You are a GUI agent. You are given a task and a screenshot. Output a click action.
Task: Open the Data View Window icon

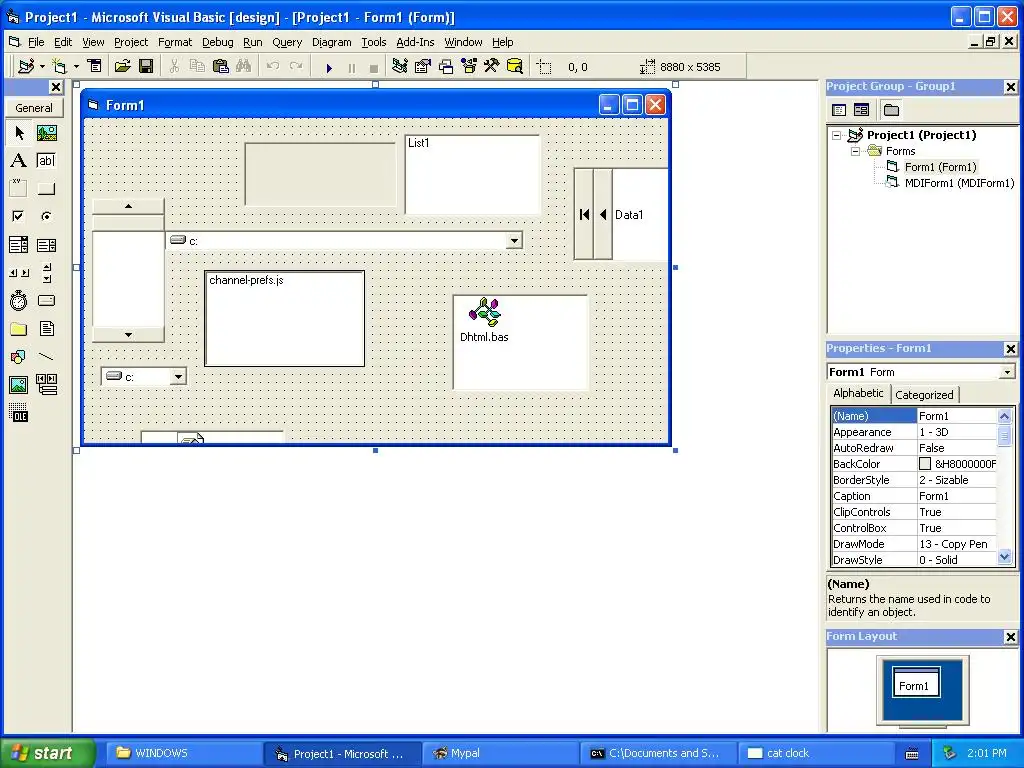click(515, 66)
